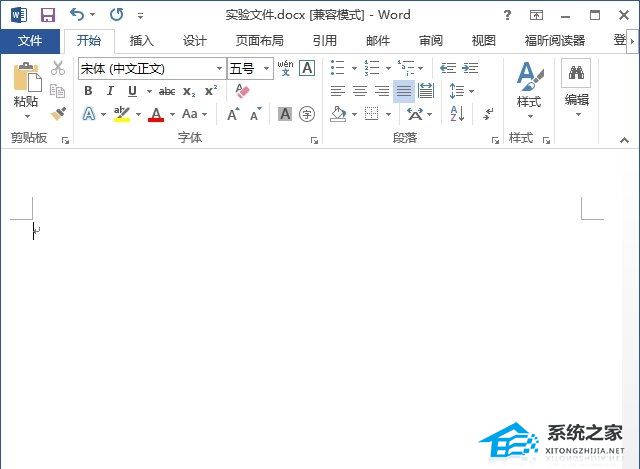Viewport: 640px width, 469px height.
Task: Switch to the 插入 Insert tab
Action: coord(141,40)
